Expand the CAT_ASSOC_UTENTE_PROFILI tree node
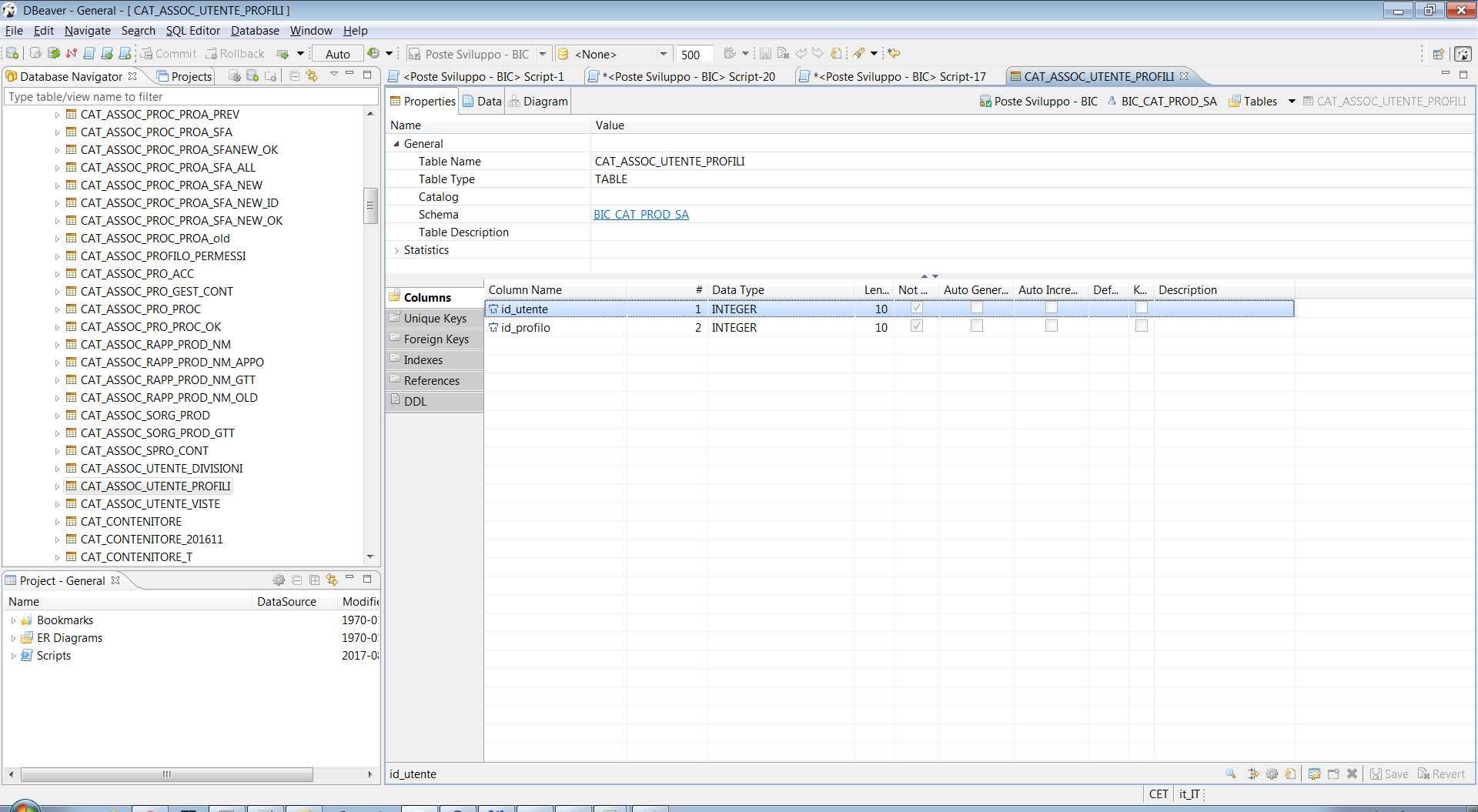The height and width of the screenshot is (812, 1478). pyautogui.click(x=59, y=486)
